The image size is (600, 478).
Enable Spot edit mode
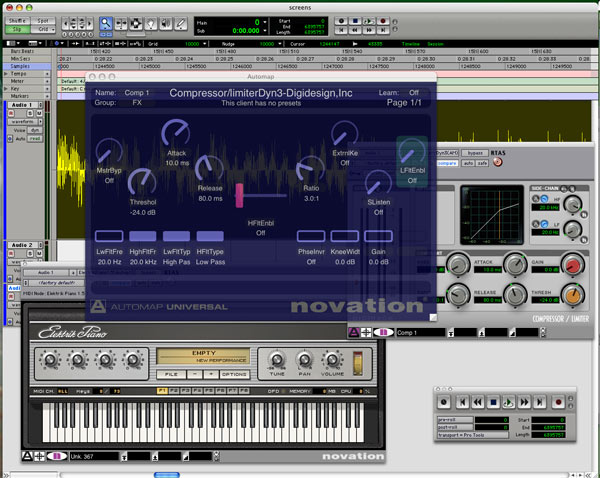(x=43, y=21)
